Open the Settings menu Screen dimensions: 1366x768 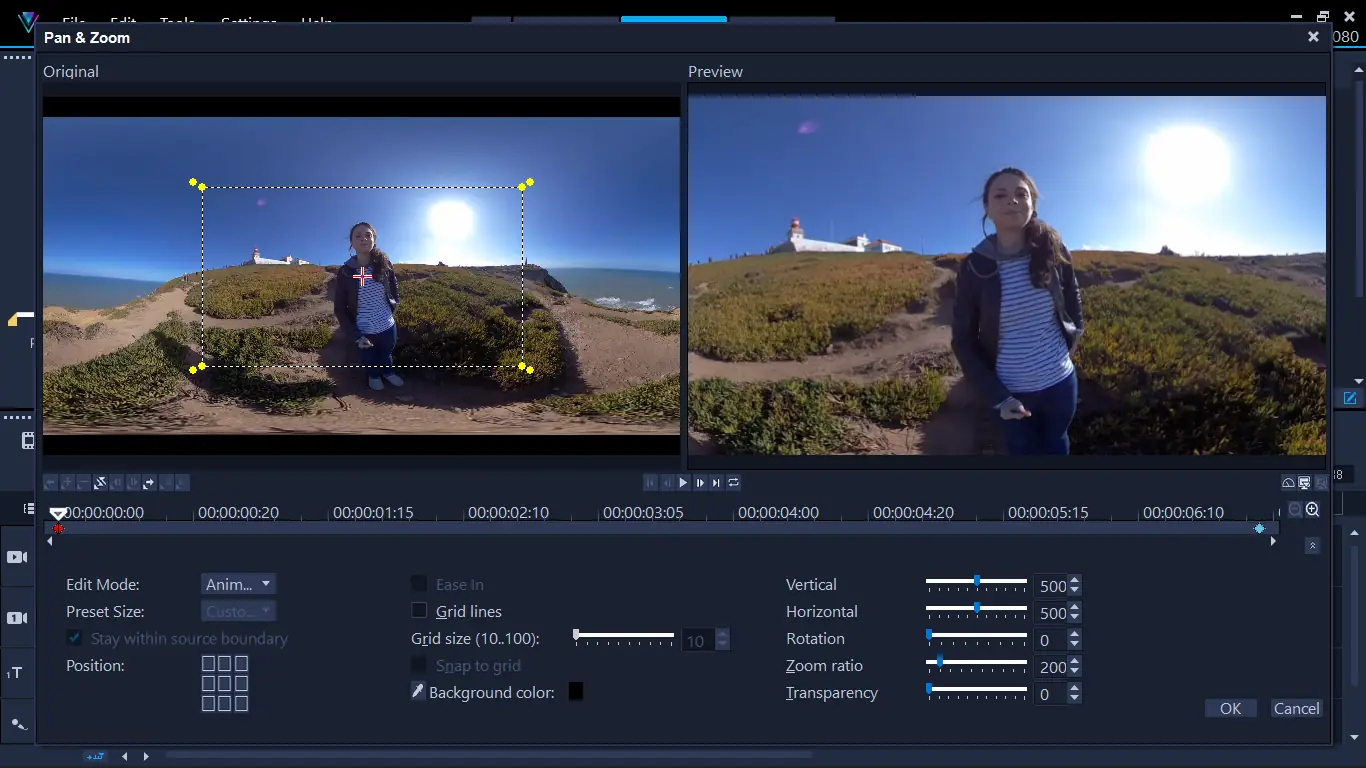248,21
